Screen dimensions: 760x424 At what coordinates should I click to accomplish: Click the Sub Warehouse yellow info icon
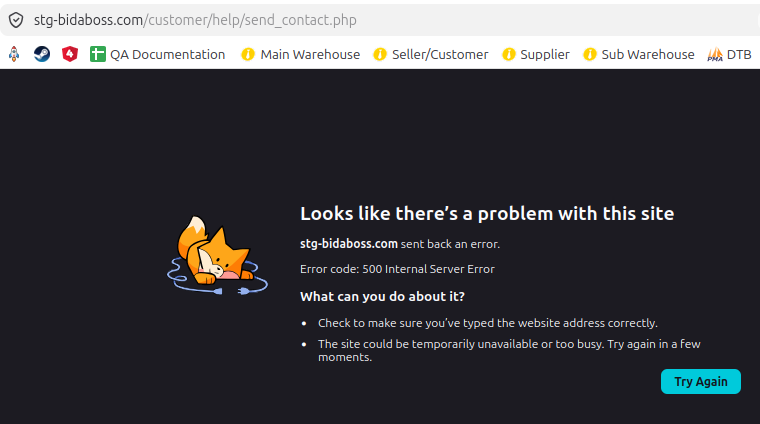(x=589, y=54)
